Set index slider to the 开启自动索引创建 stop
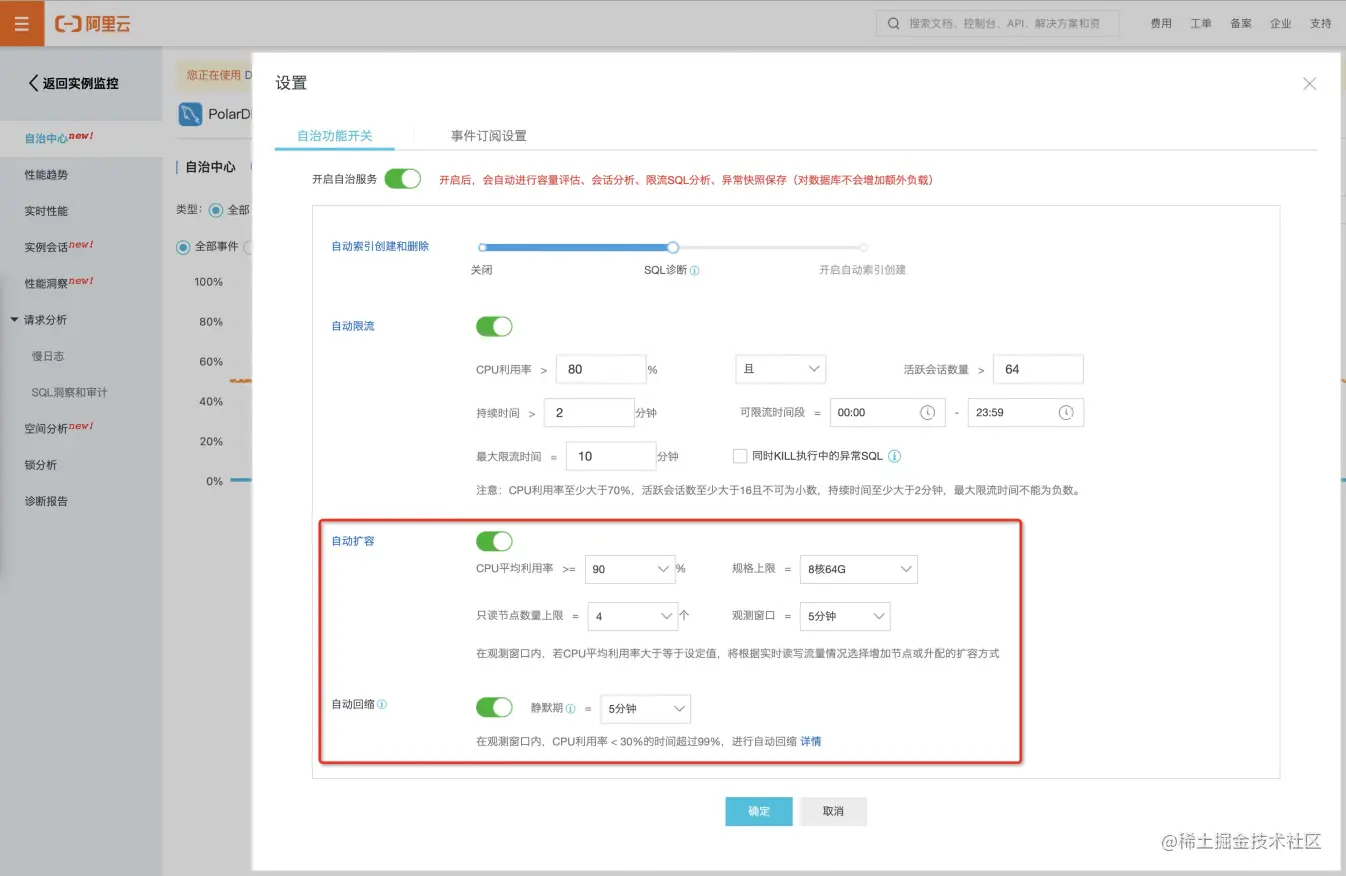1346x876 pixels. coord(863,247)
